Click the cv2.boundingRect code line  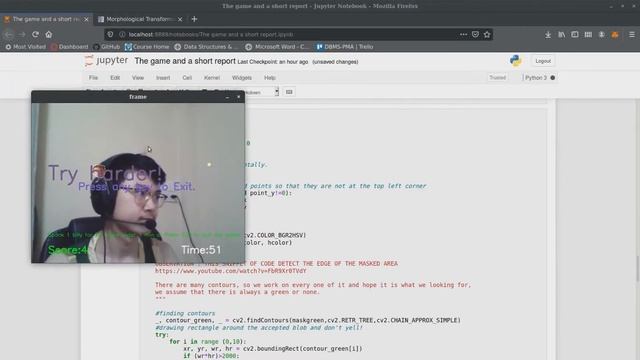pyautogui.click(x=273, y=349)
